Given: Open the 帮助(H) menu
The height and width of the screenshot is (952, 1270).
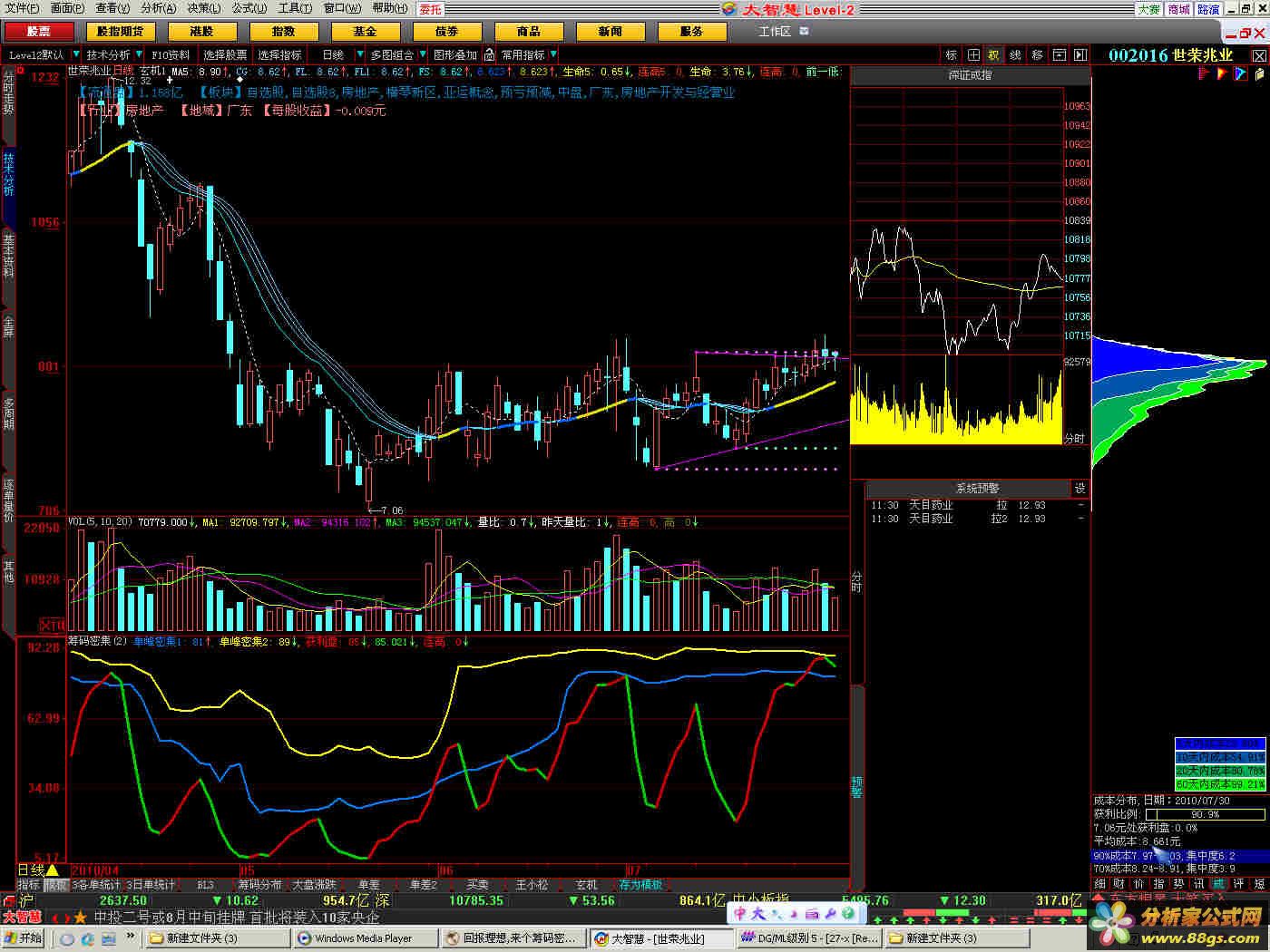Looking at the screenshot, I should (x=390, y=8).
